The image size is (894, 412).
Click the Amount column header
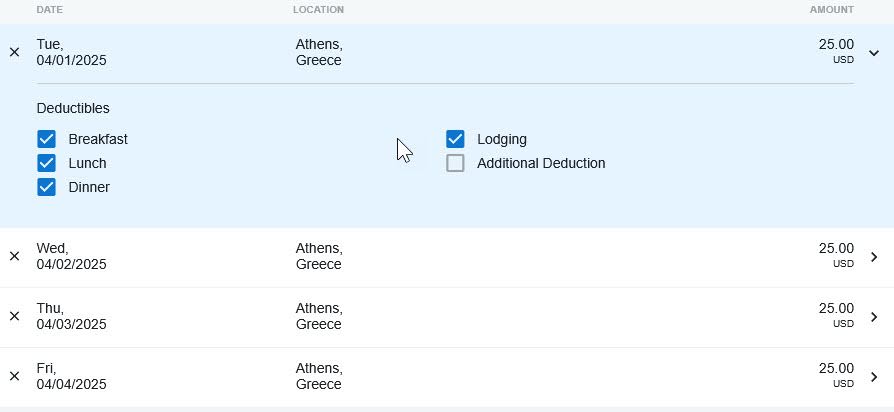point(831,10)
